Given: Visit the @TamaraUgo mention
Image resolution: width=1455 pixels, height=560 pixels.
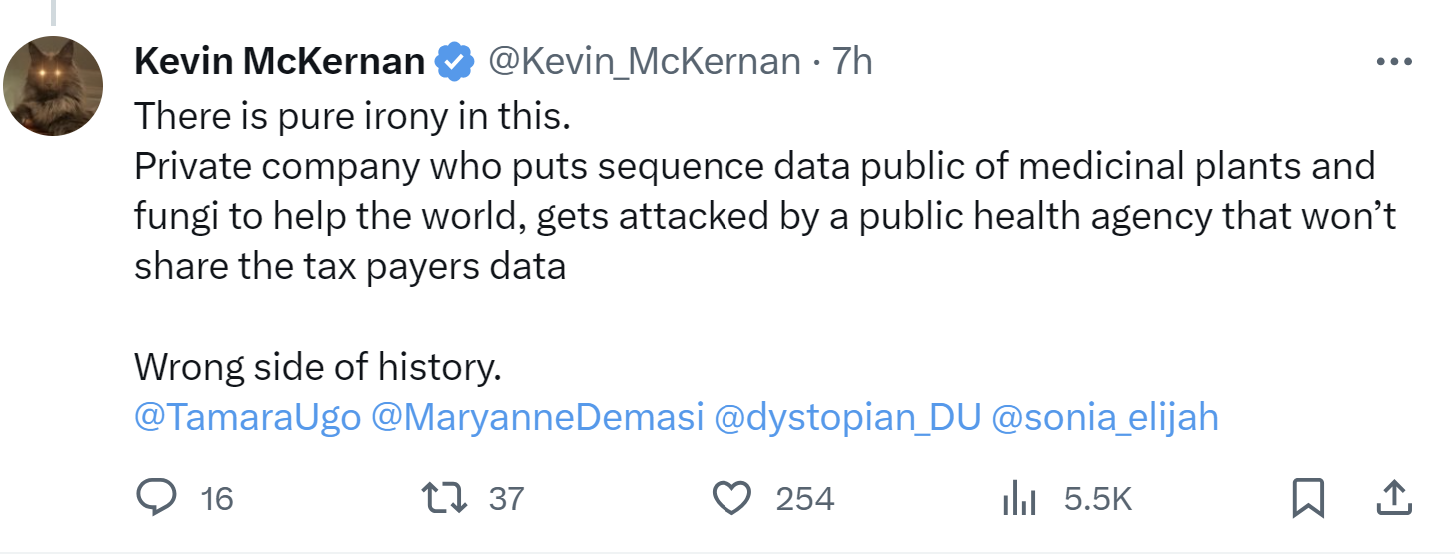Looking at the screenshot, I should [x=246, y=417].
